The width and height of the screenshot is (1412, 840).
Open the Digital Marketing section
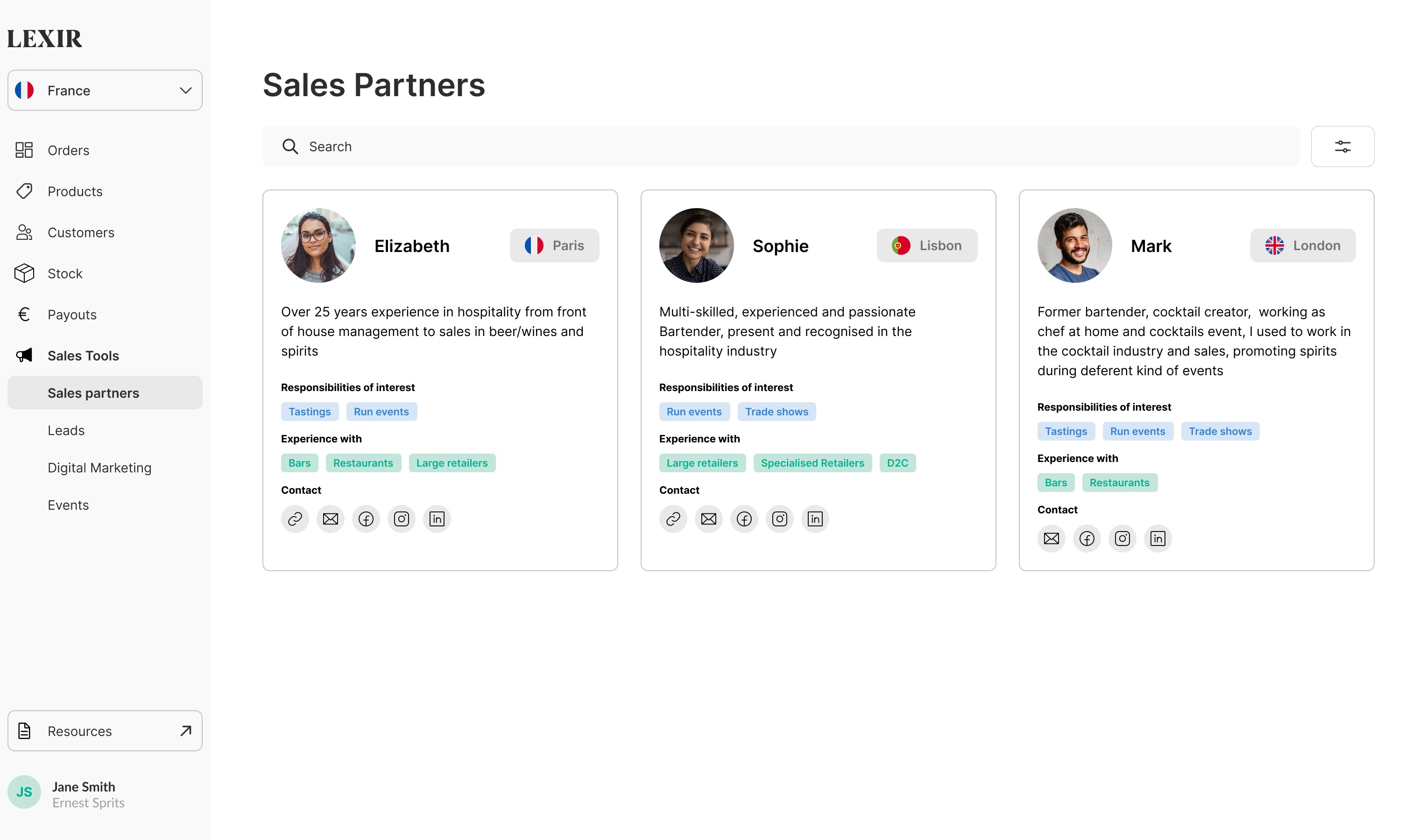point(99,468)
